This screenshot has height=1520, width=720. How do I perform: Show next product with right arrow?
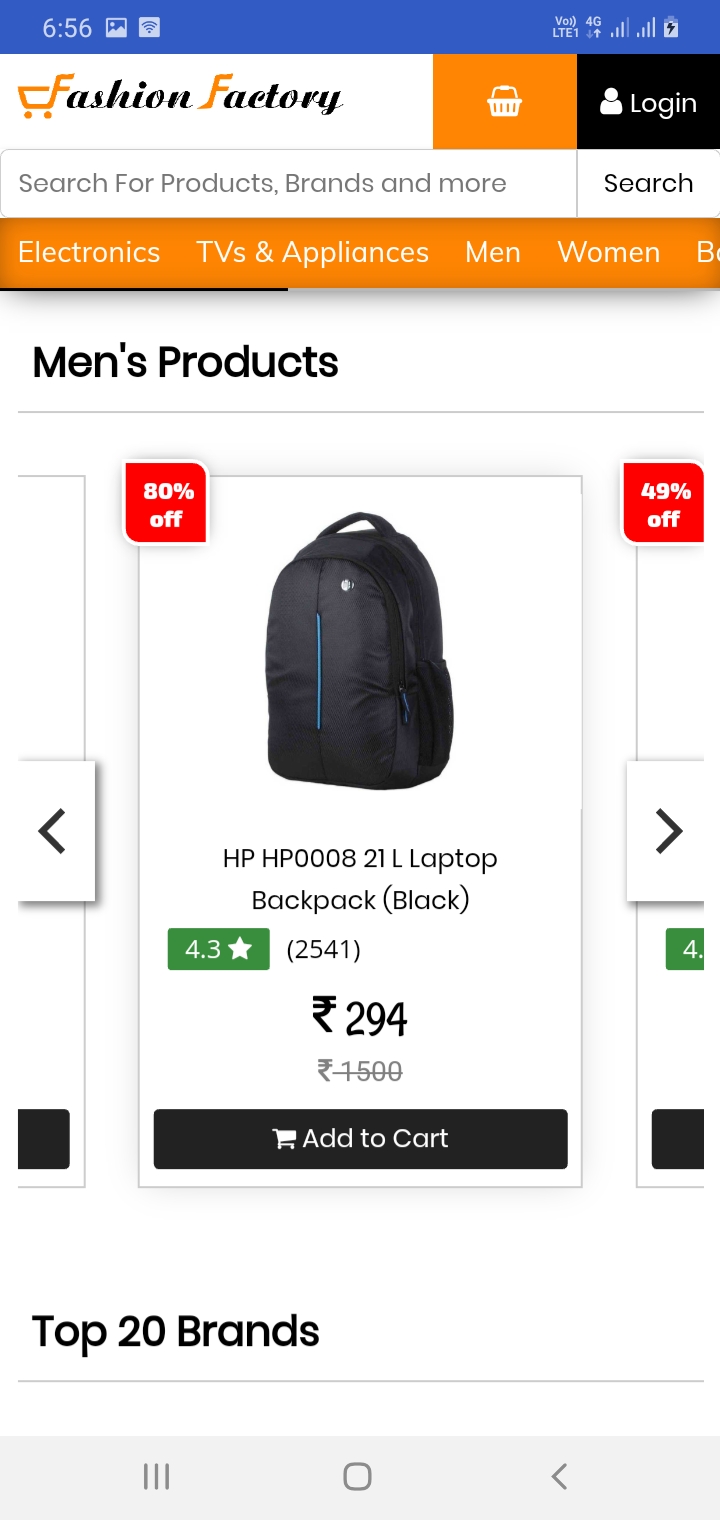pos(668,831)
